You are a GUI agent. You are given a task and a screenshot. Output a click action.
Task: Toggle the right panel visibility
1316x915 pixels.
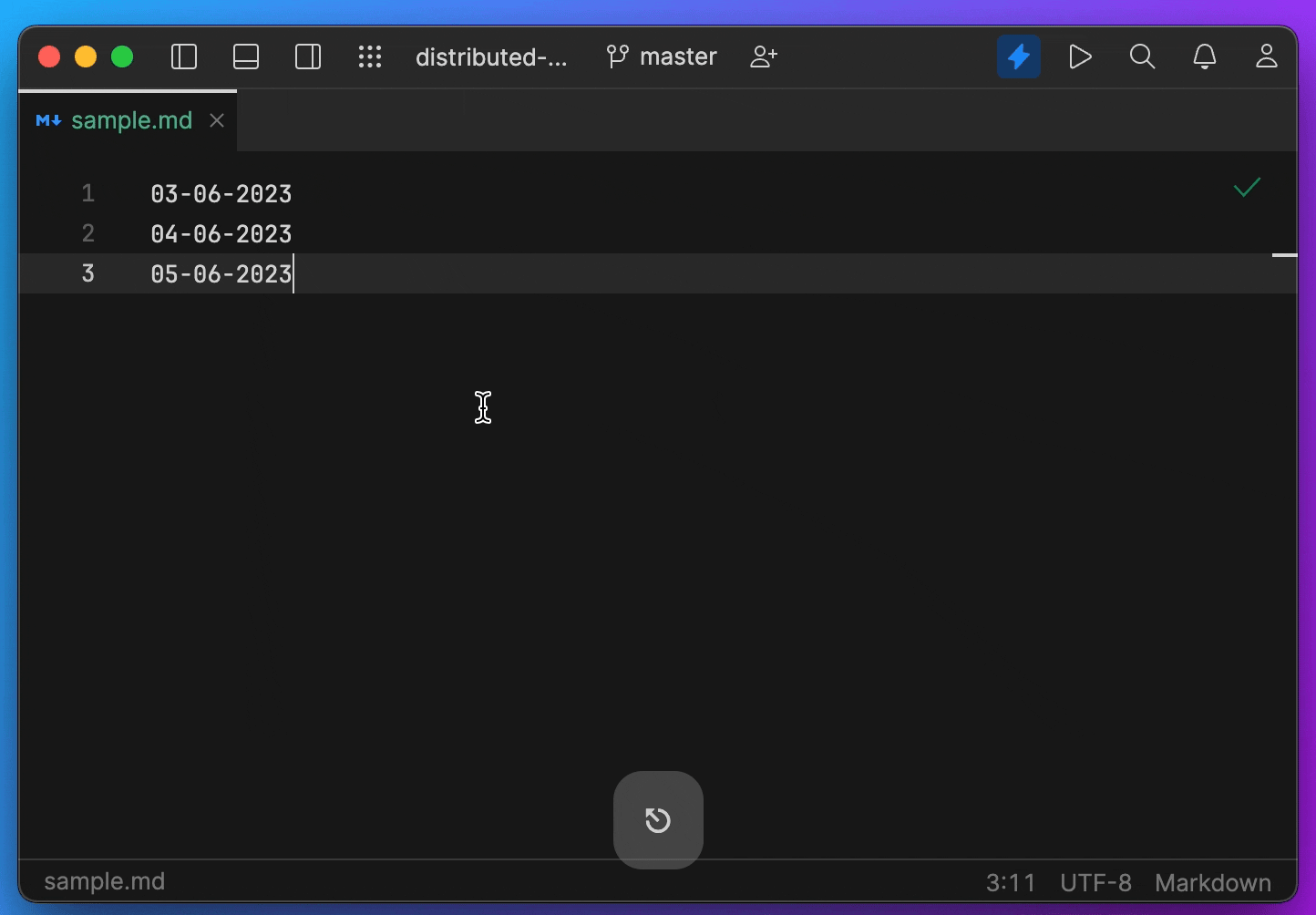(307, 57)
